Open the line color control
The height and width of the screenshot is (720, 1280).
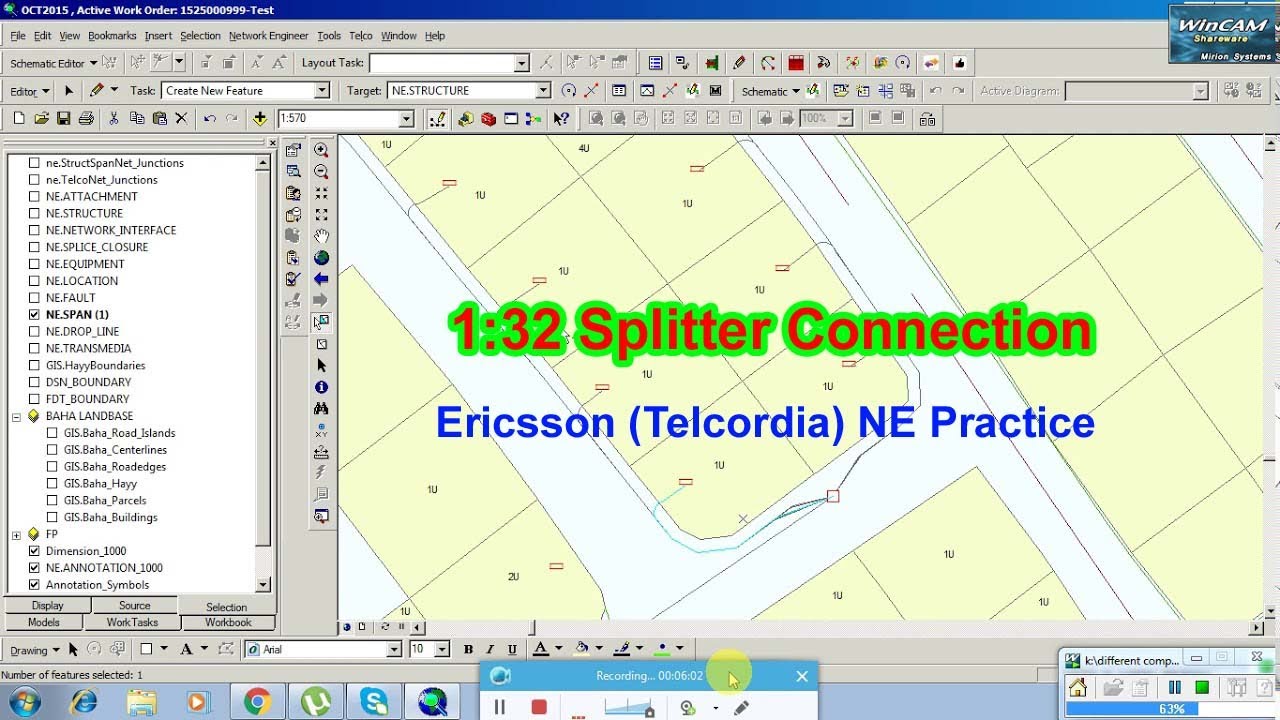tap(621, 649)
